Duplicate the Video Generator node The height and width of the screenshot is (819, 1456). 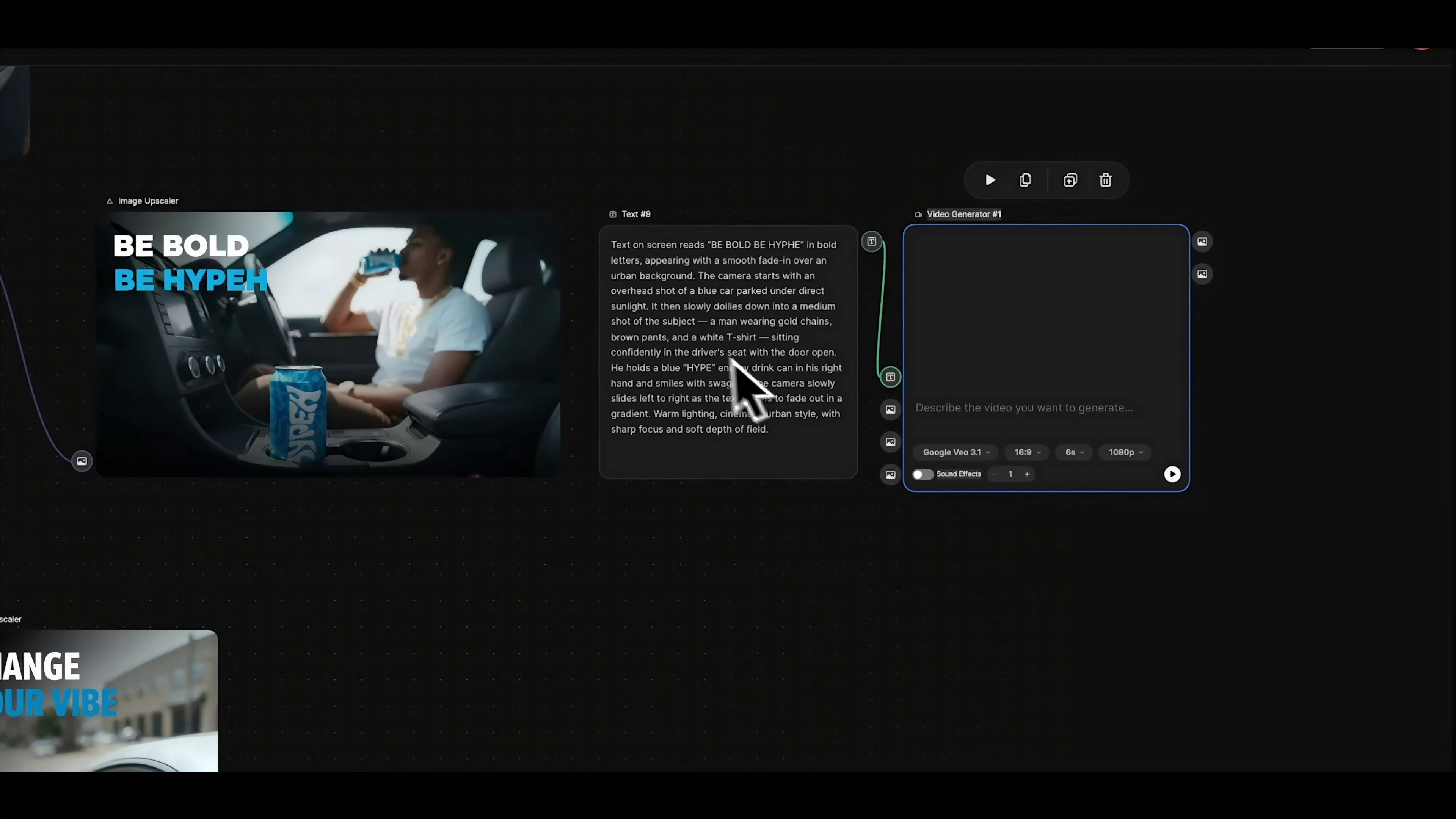click(1070, 180)
